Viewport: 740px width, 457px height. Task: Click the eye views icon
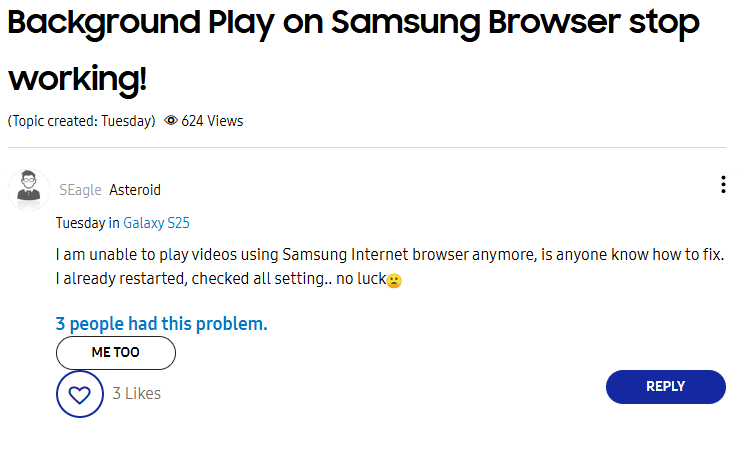click(171, 121)
